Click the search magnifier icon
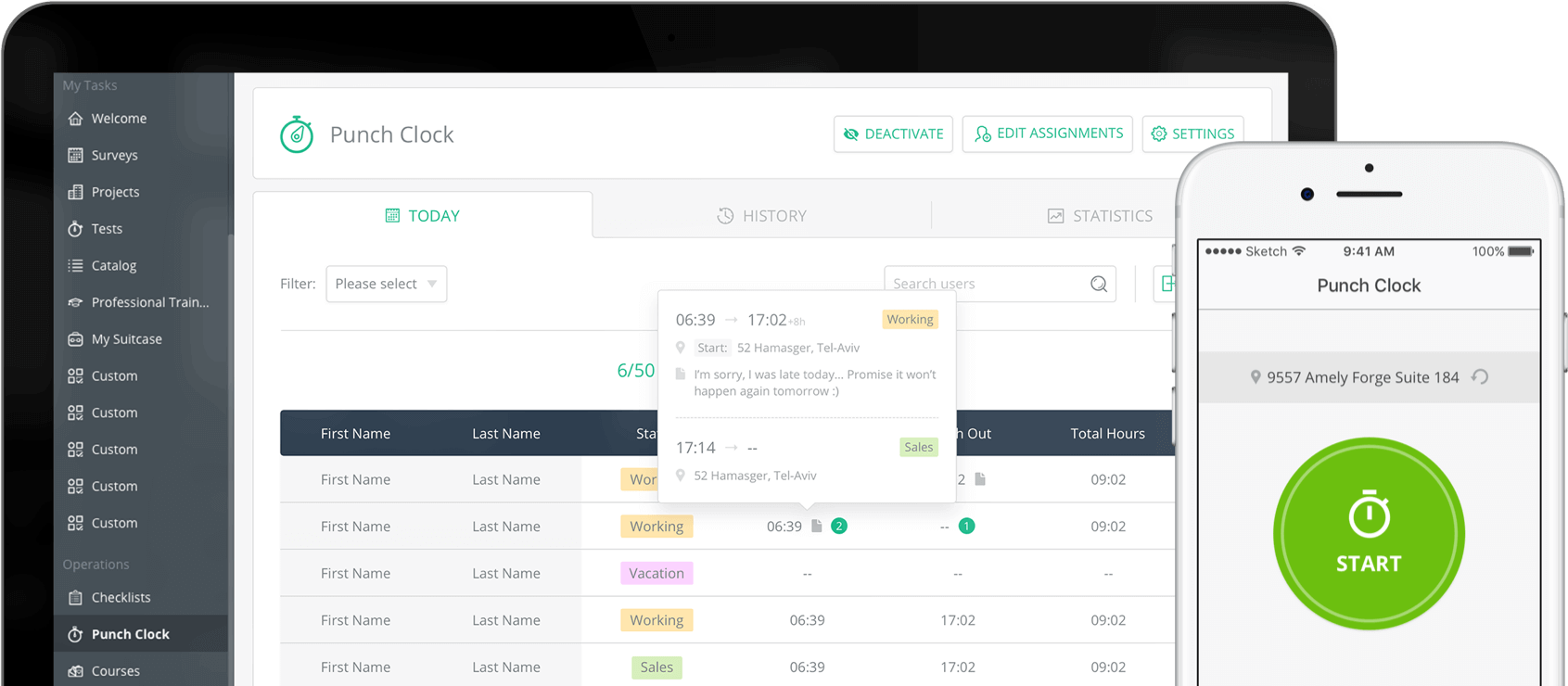 pos(1099,284)
